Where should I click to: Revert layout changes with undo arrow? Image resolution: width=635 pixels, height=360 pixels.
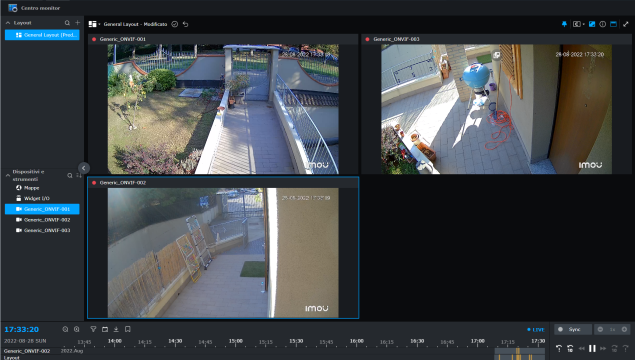(185, 24)
